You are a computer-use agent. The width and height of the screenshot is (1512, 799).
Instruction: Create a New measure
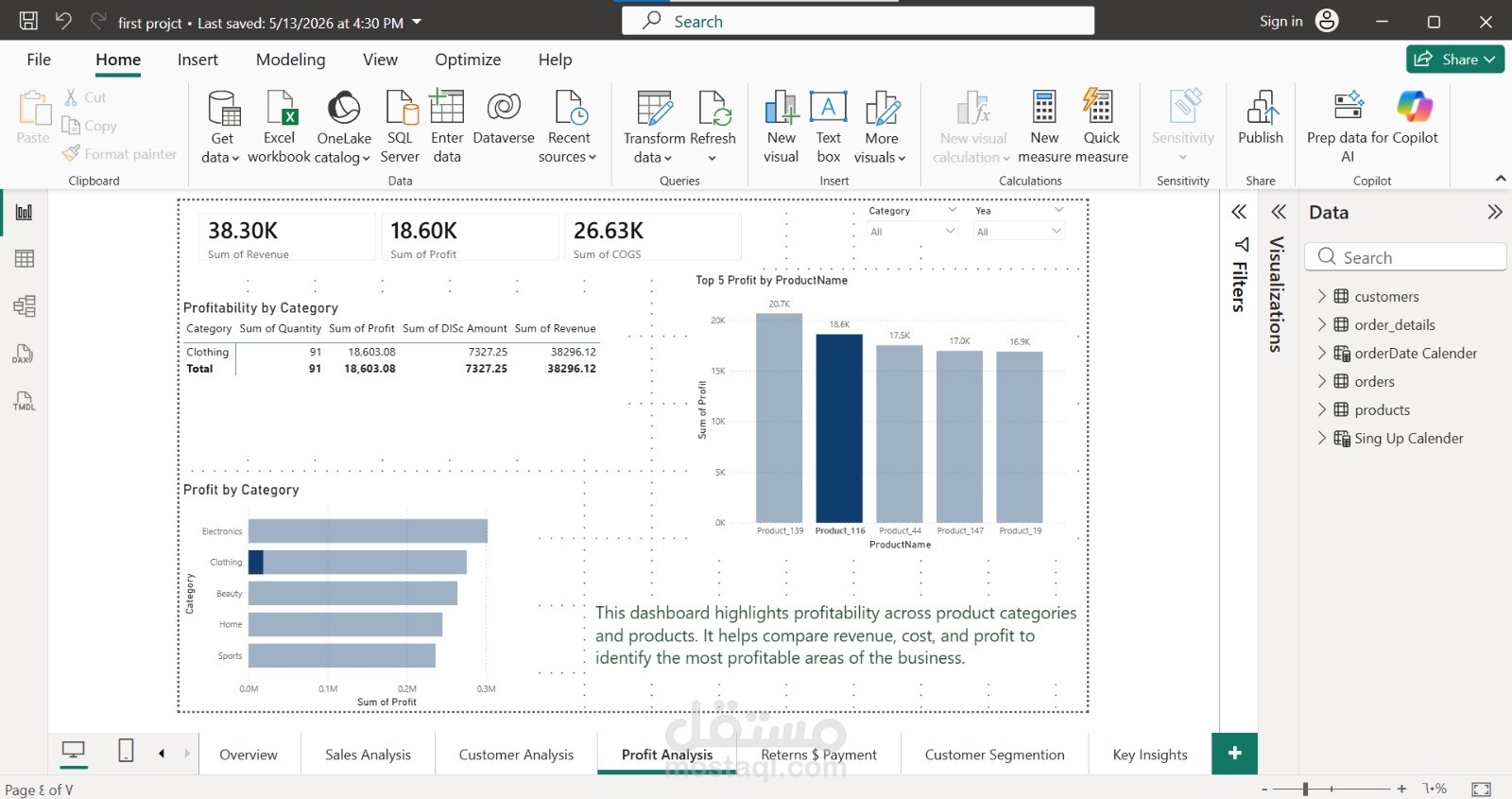(1044, 128)
